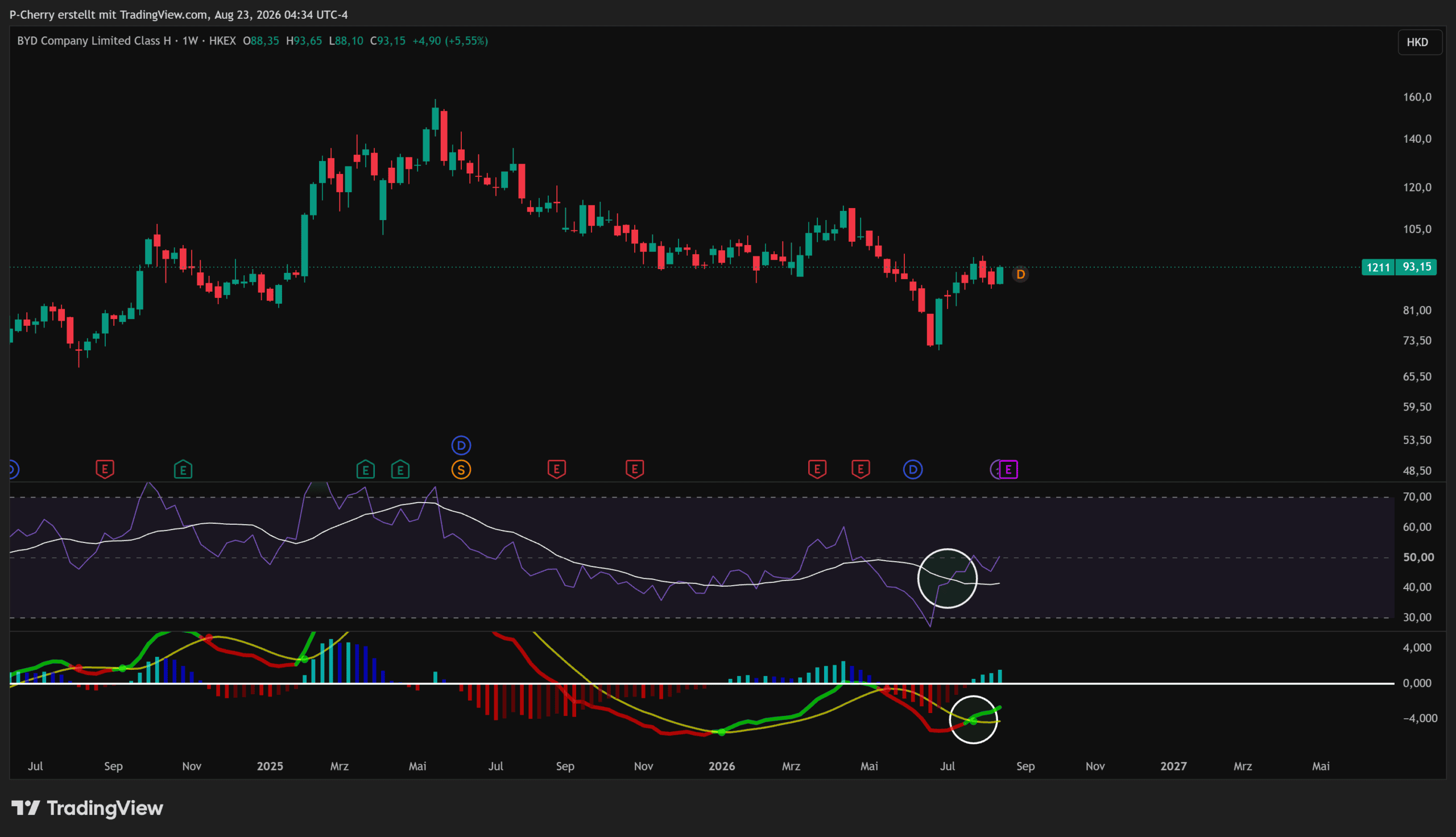Click the MACD 4,000 scale label
The width and height of the screenshot is (1456, 837).
pos(1417,647)
